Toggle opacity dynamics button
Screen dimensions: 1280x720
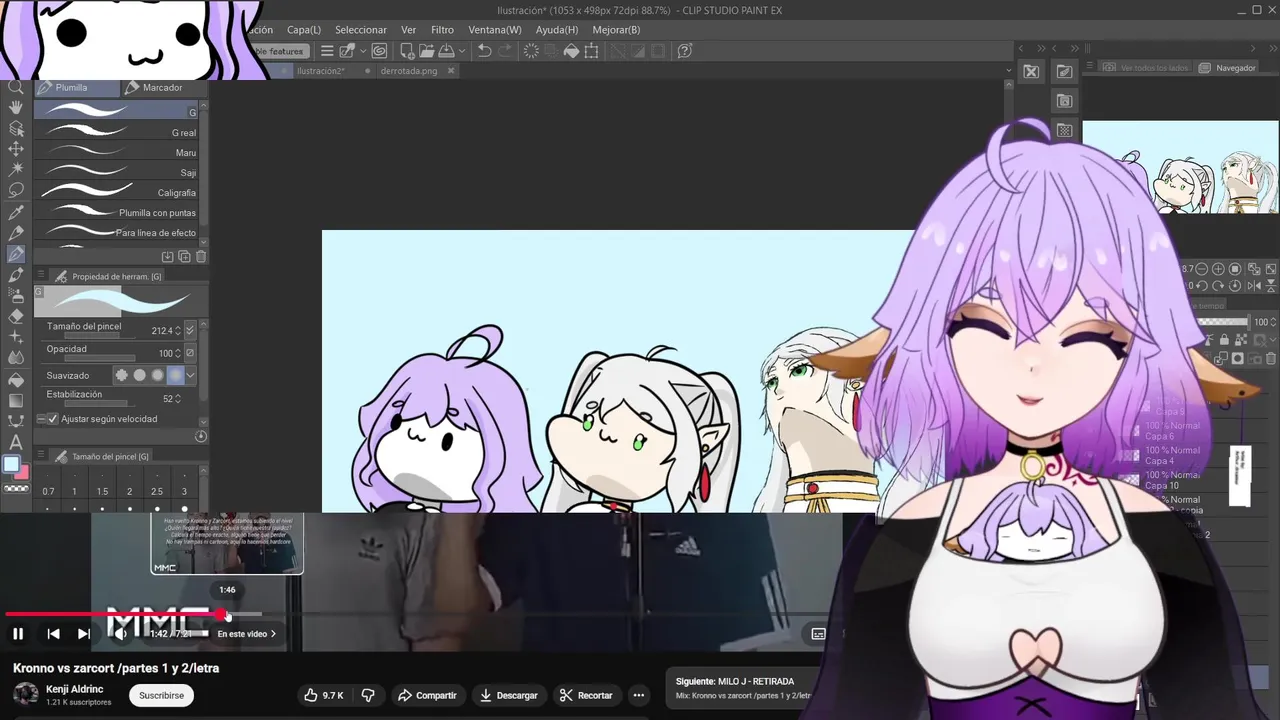click(x=190, y=353)
